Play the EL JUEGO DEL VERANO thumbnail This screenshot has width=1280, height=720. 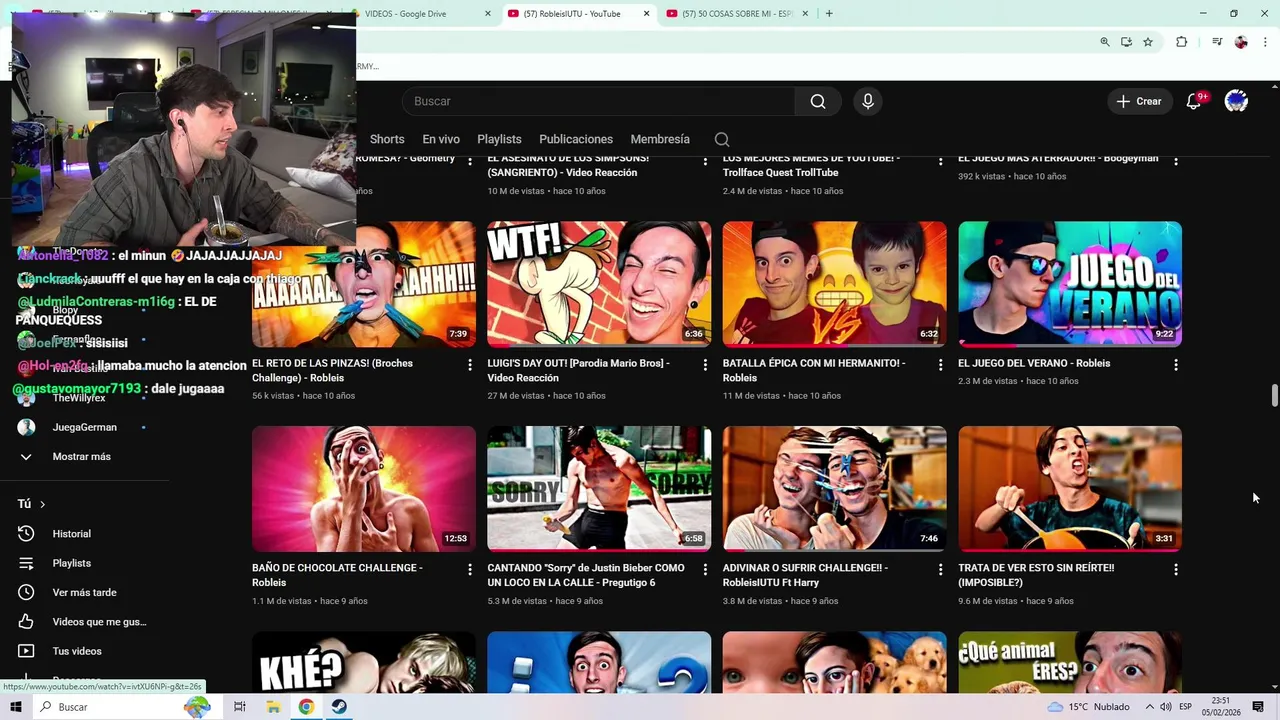(x=1070, y=284)
